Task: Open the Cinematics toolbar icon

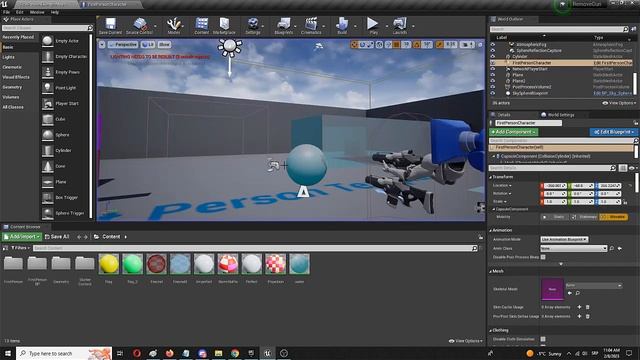Action: 311,24
